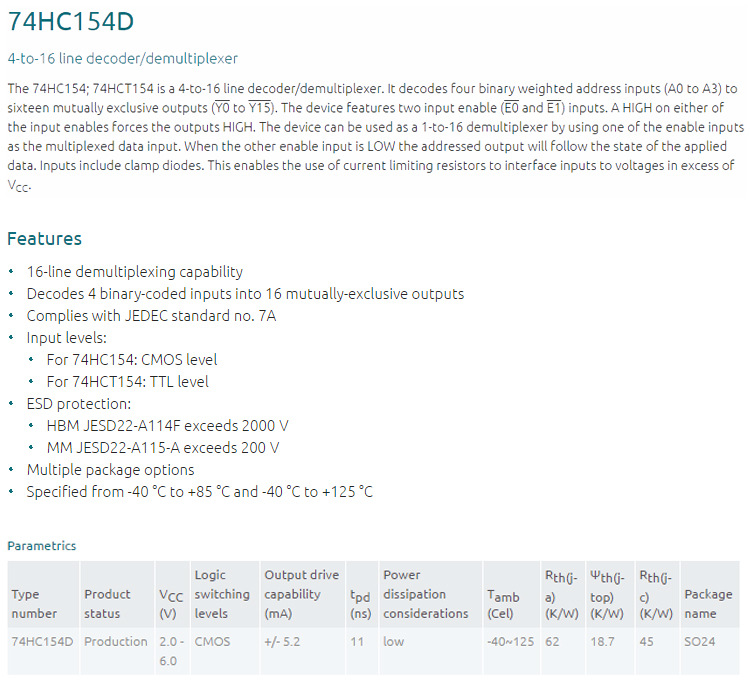The image size is (750, 700).
Task: Click '16-line demultiplexing capability' bullet
Action: point(135,272)
